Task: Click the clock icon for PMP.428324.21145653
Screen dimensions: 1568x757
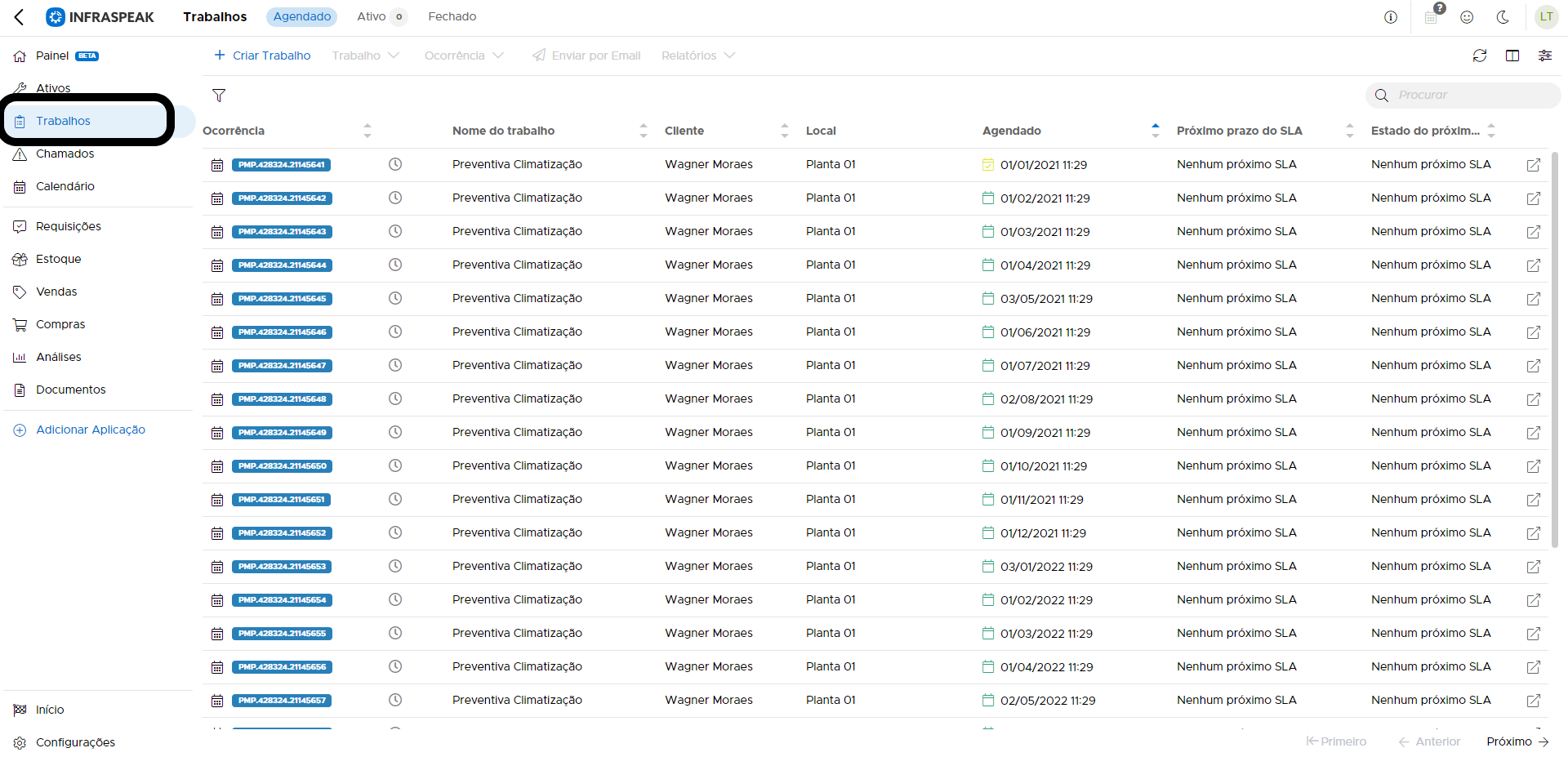Action: (x=395, y=566)
